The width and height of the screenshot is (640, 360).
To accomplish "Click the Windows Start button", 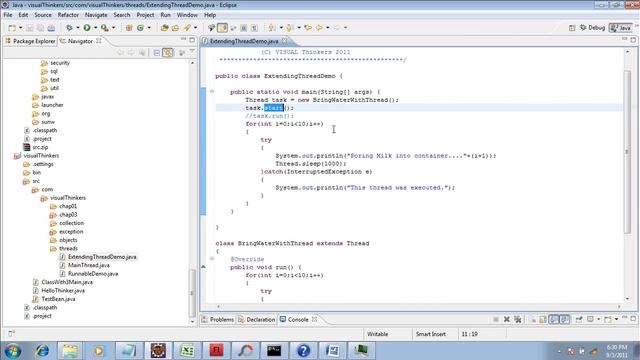I will (x=13, y=351).
